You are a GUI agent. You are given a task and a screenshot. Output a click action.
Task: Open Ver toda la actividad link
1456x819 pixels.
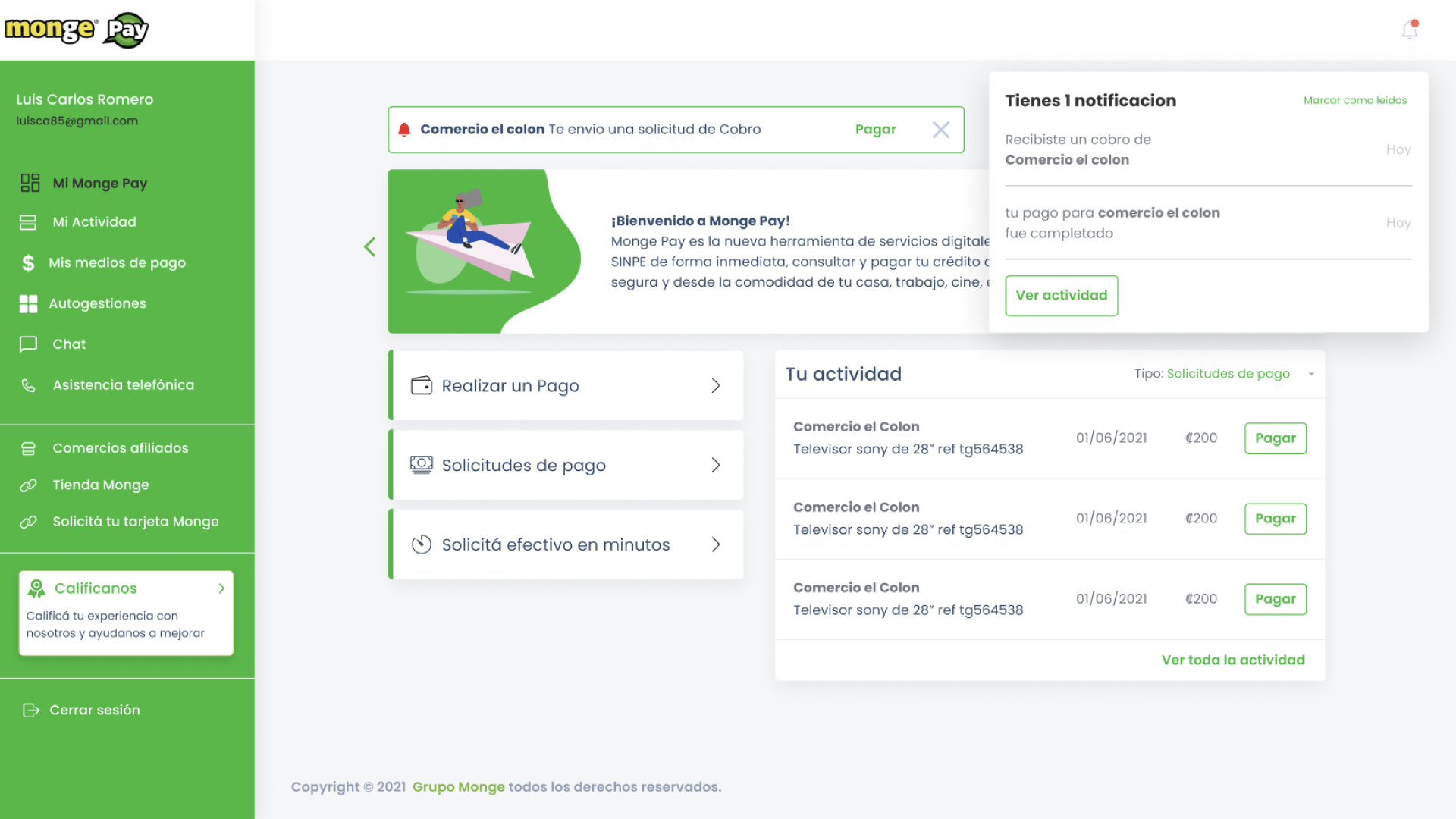(1233, 661)
